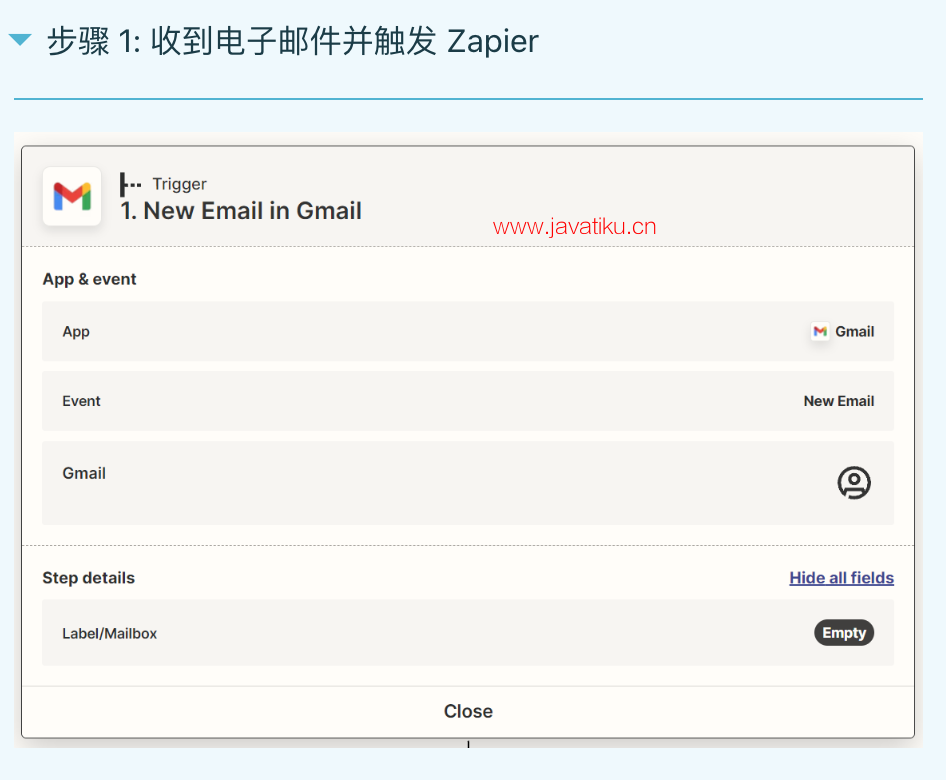Click the 'Event' row label
946x780 pixels.
coord(81,401)
